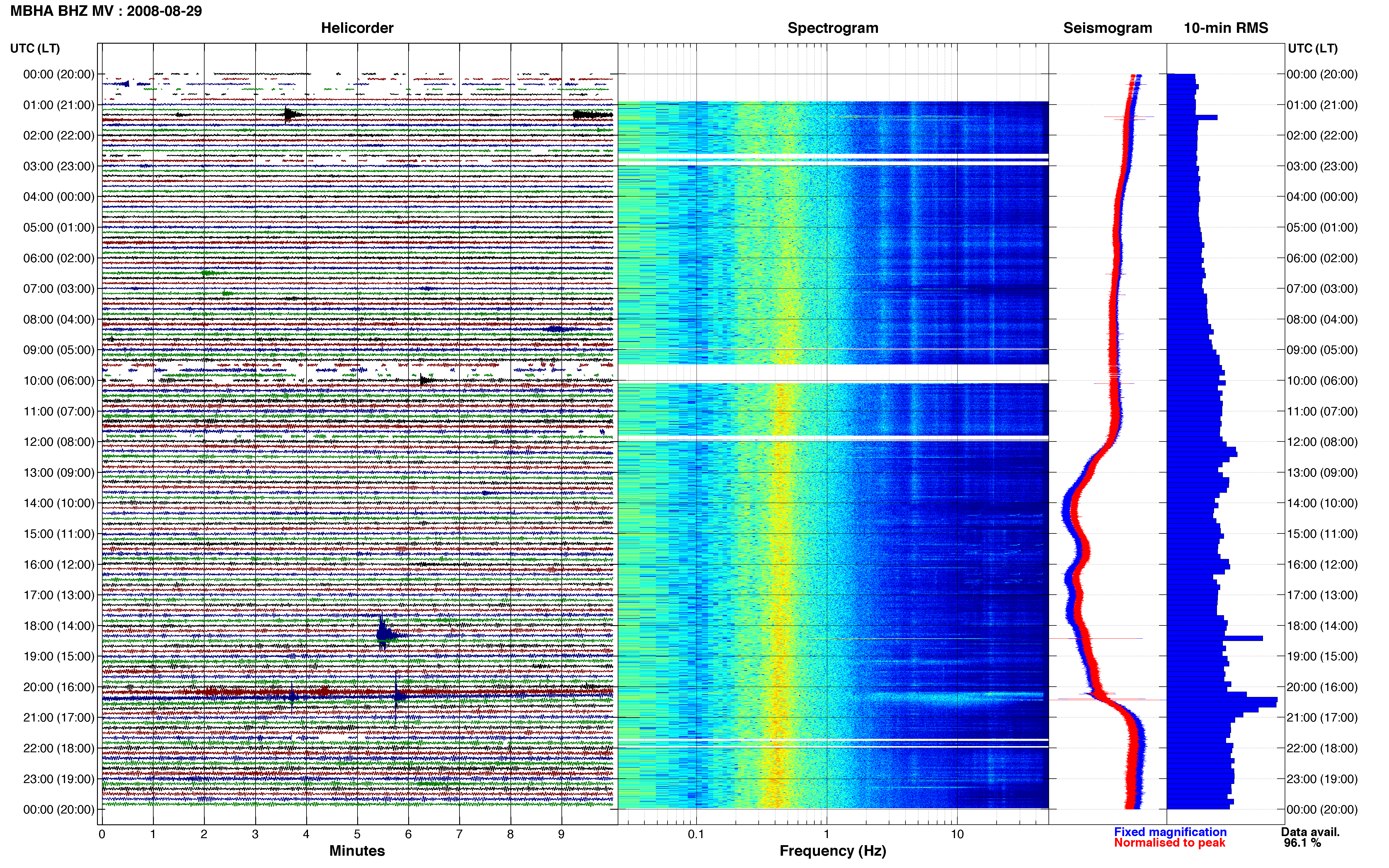Click left-axis time label "10:00 (06:00)"
1389x868 pixels.
59,381
